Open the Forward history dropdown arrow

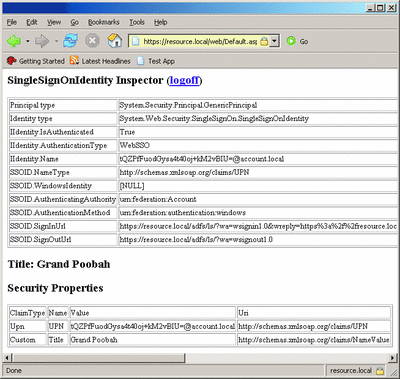(56, 41)
